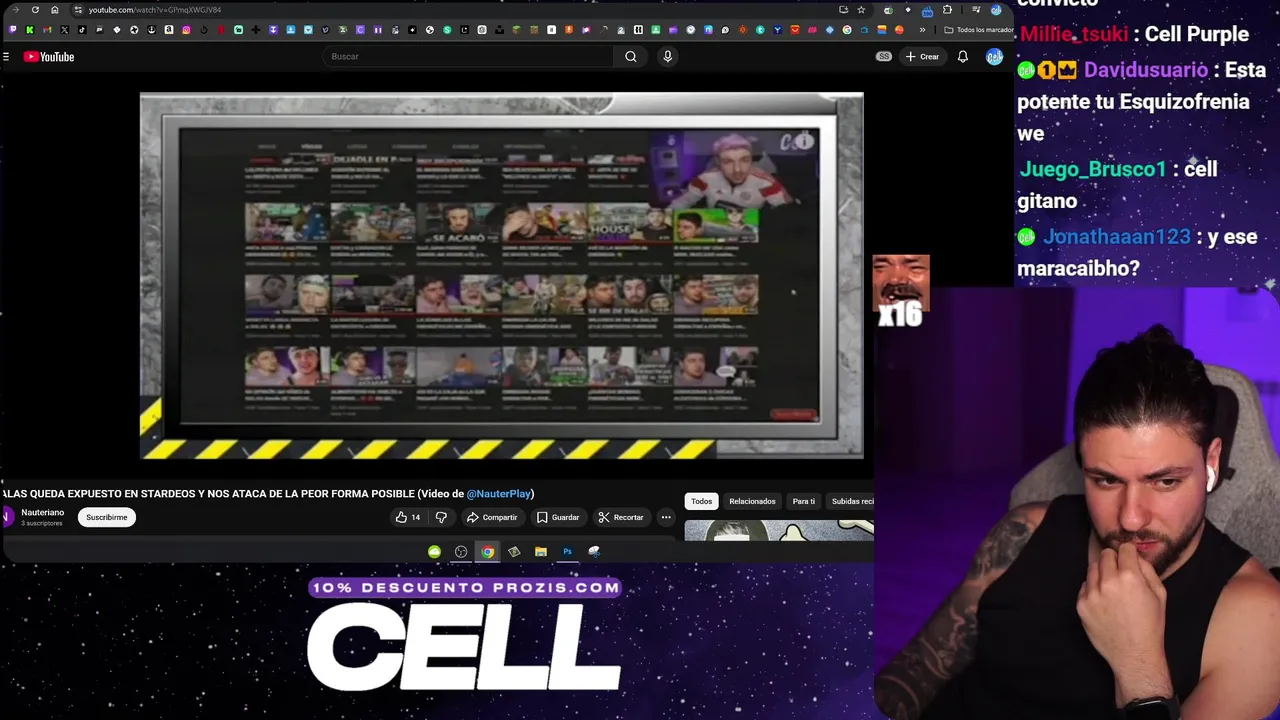Open the X bookmark in the bookmarks bar
The width and height of the screenshot is (1280, 720).
click(x=64, y=30)
